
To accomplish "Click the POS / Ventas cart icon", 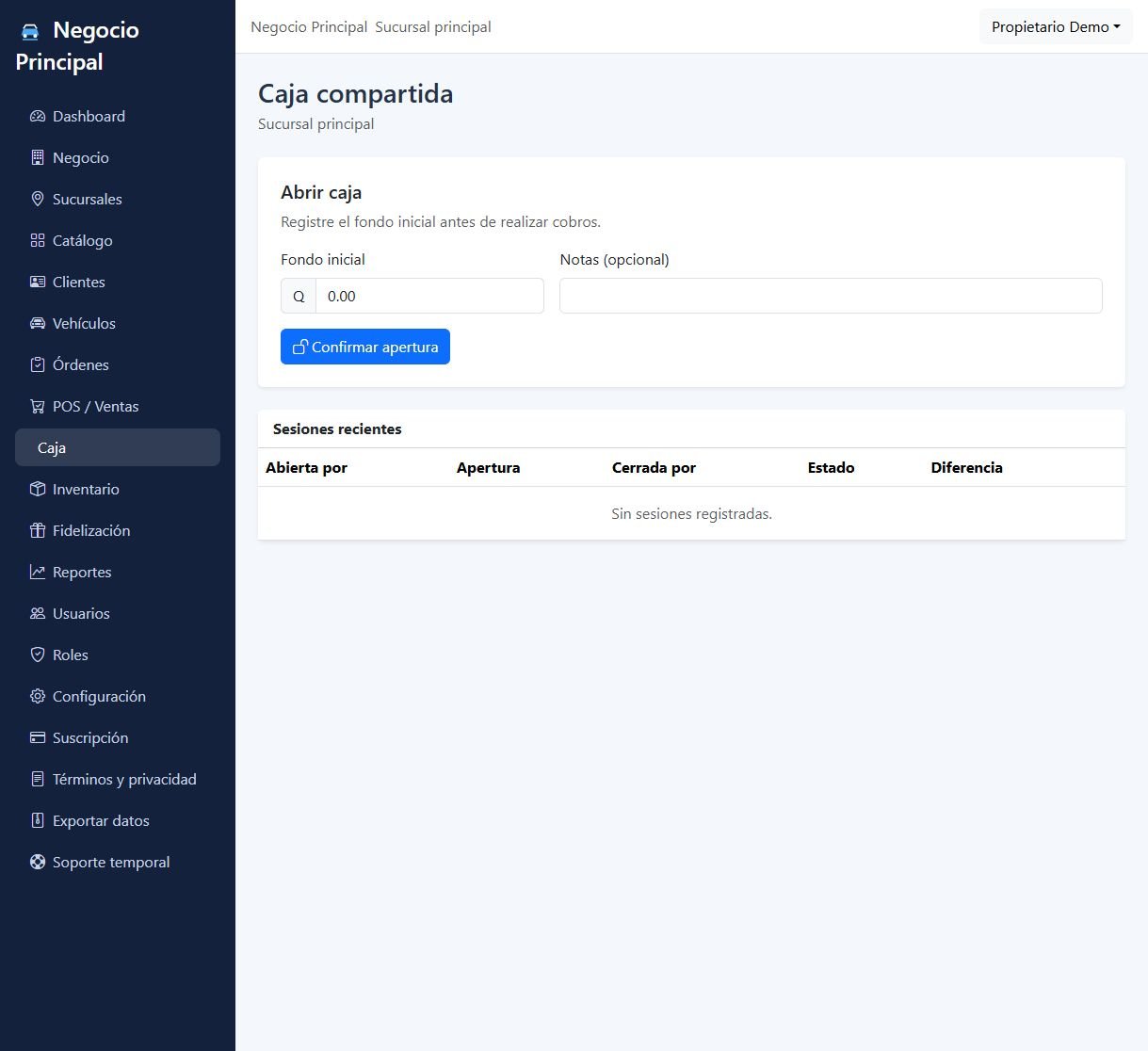I will pos(38,407).
